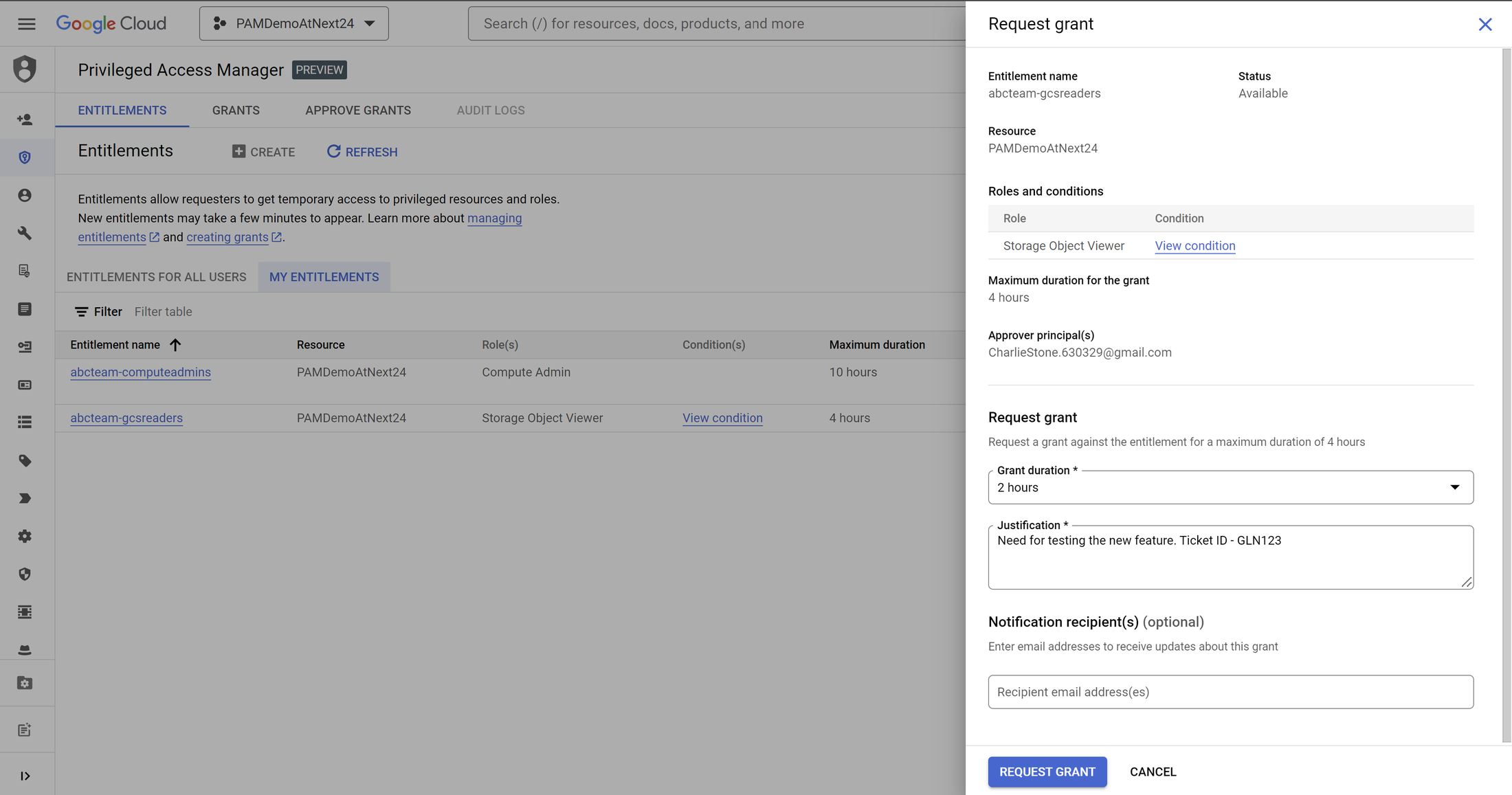Open AUDIT LOGS tab

pyautogui.click(x=490, y=110)
